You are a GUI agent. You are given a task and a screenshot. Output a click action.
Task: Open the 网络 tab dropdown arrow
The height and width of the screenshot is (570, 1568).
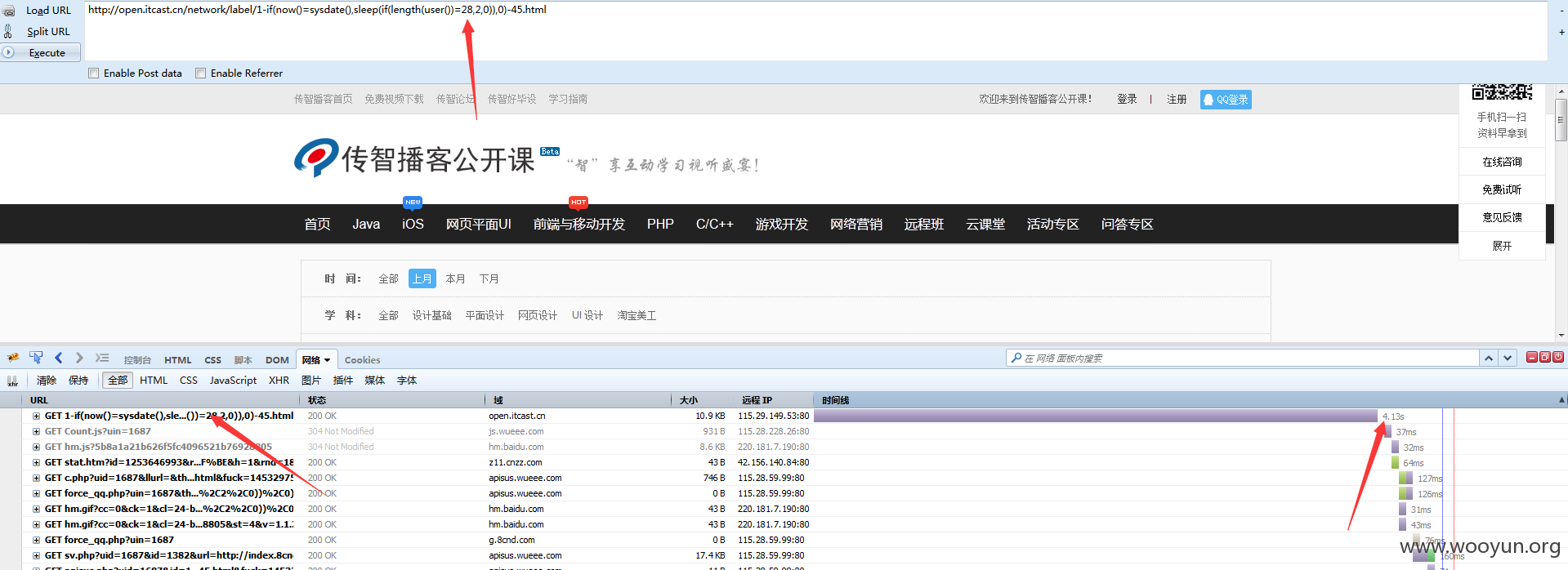coord(328,360)
